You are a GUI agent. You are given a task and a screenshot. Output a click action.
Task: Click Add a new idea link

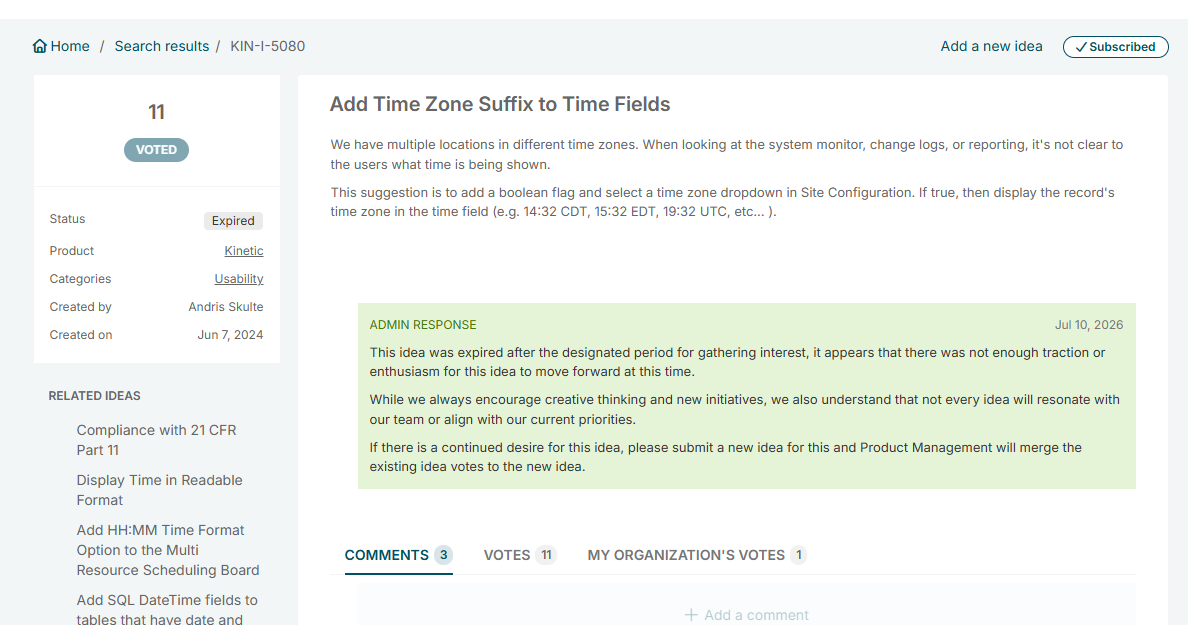click(x=991, y=46)
